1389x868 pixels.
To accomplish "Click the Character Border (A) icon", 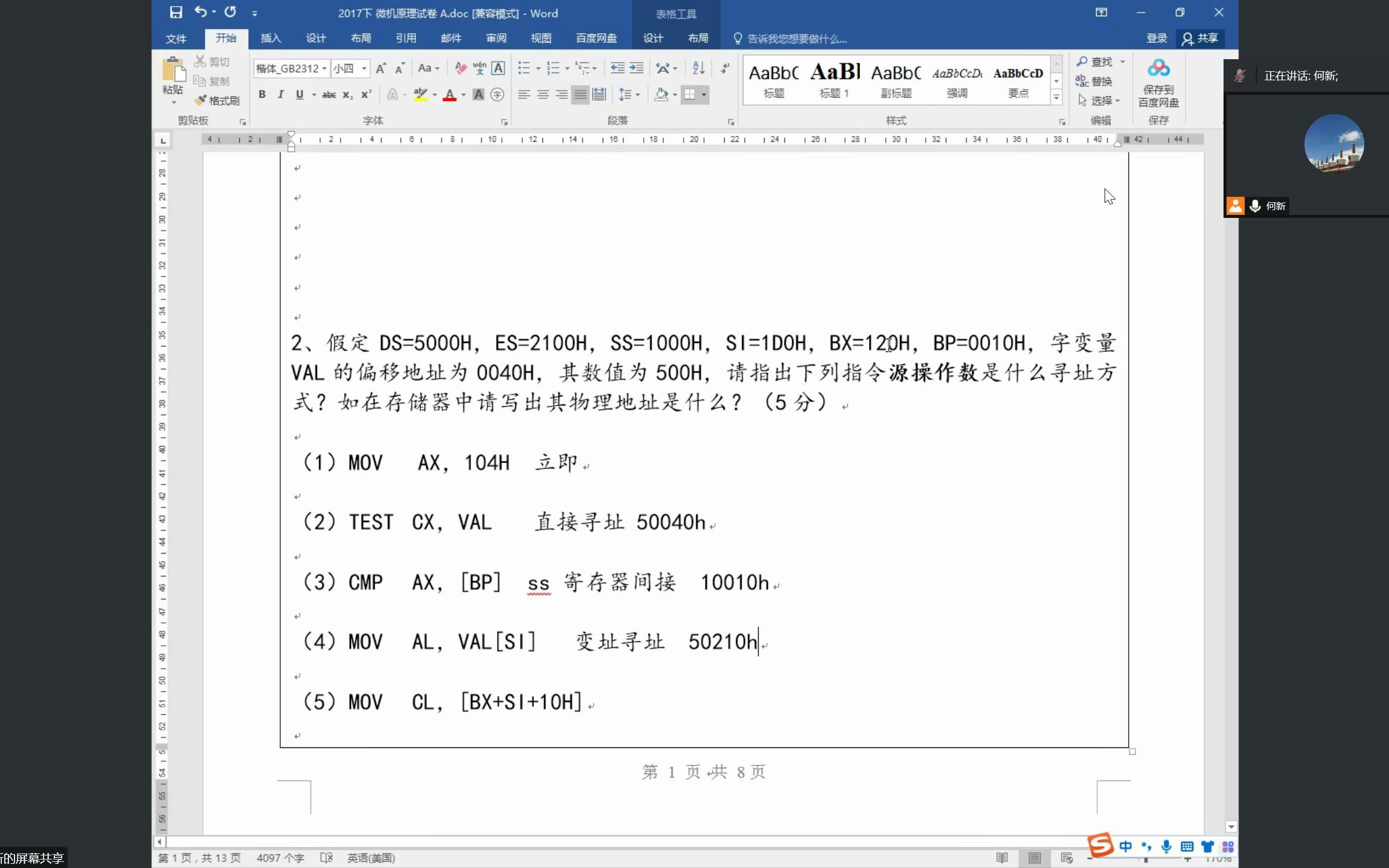I will [x=498, y=68].
